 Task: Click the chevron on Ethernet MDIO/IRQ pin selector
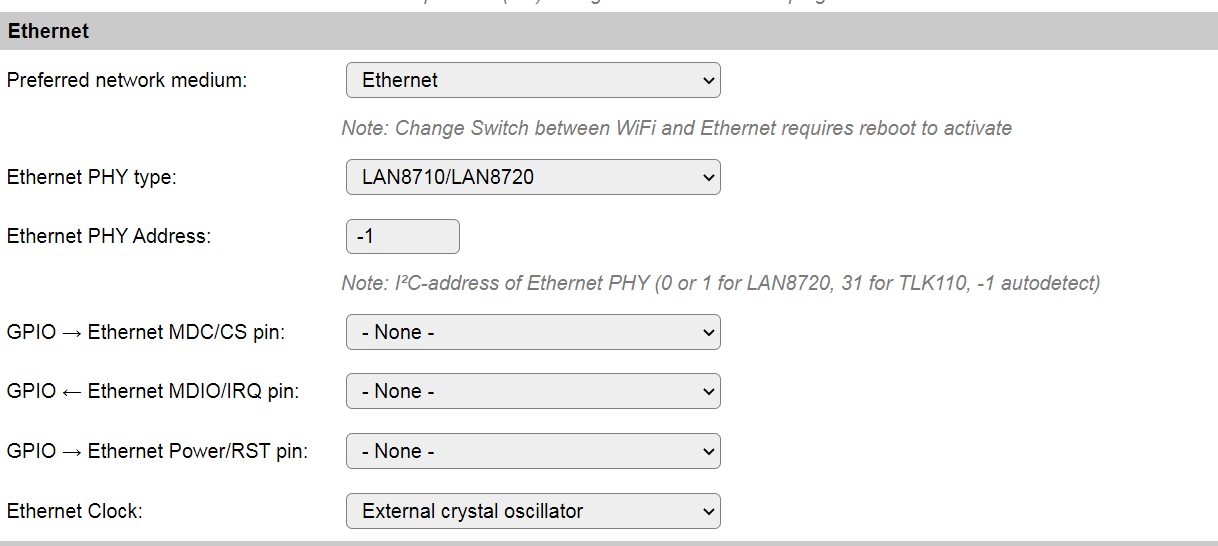point(708,391)
